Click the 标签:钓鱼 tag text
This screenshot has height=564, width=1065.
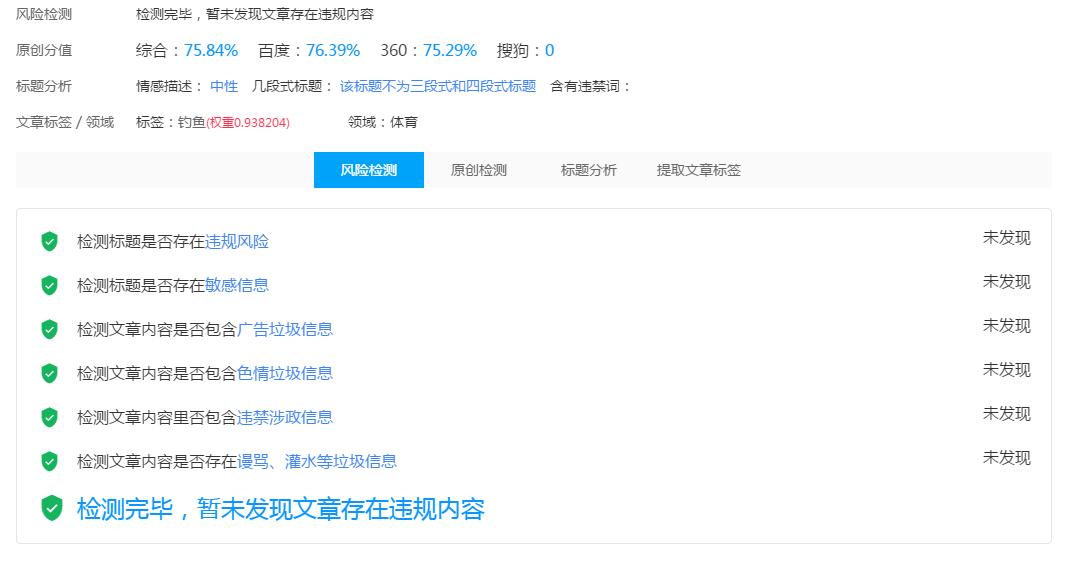point(170,122)
